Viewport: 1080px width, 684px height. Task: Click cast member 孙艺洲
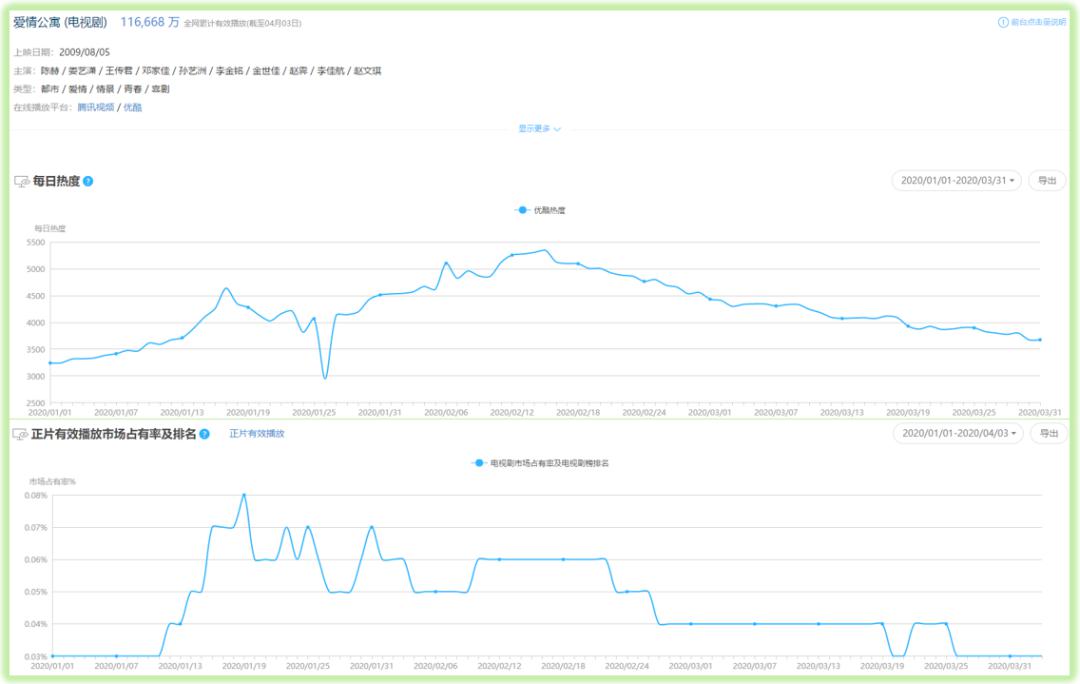tap(192, 70)
